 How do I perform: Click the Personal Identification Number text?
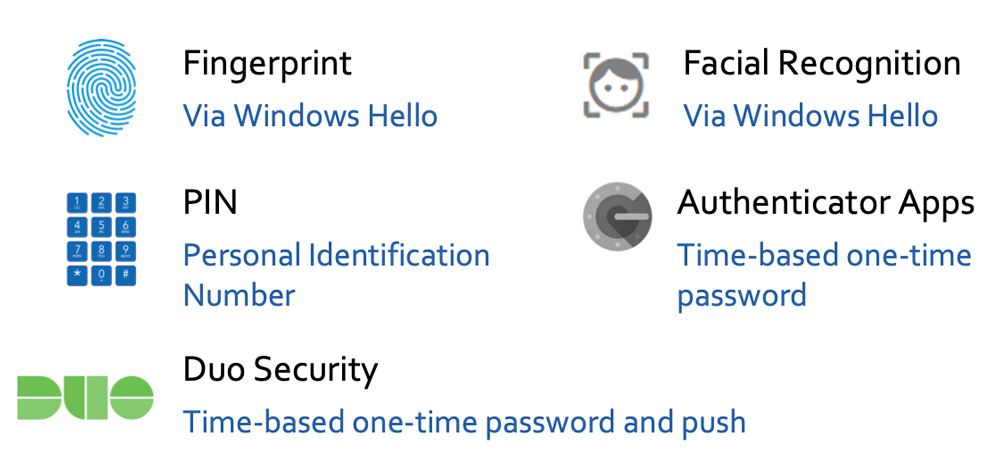point(336,275)
